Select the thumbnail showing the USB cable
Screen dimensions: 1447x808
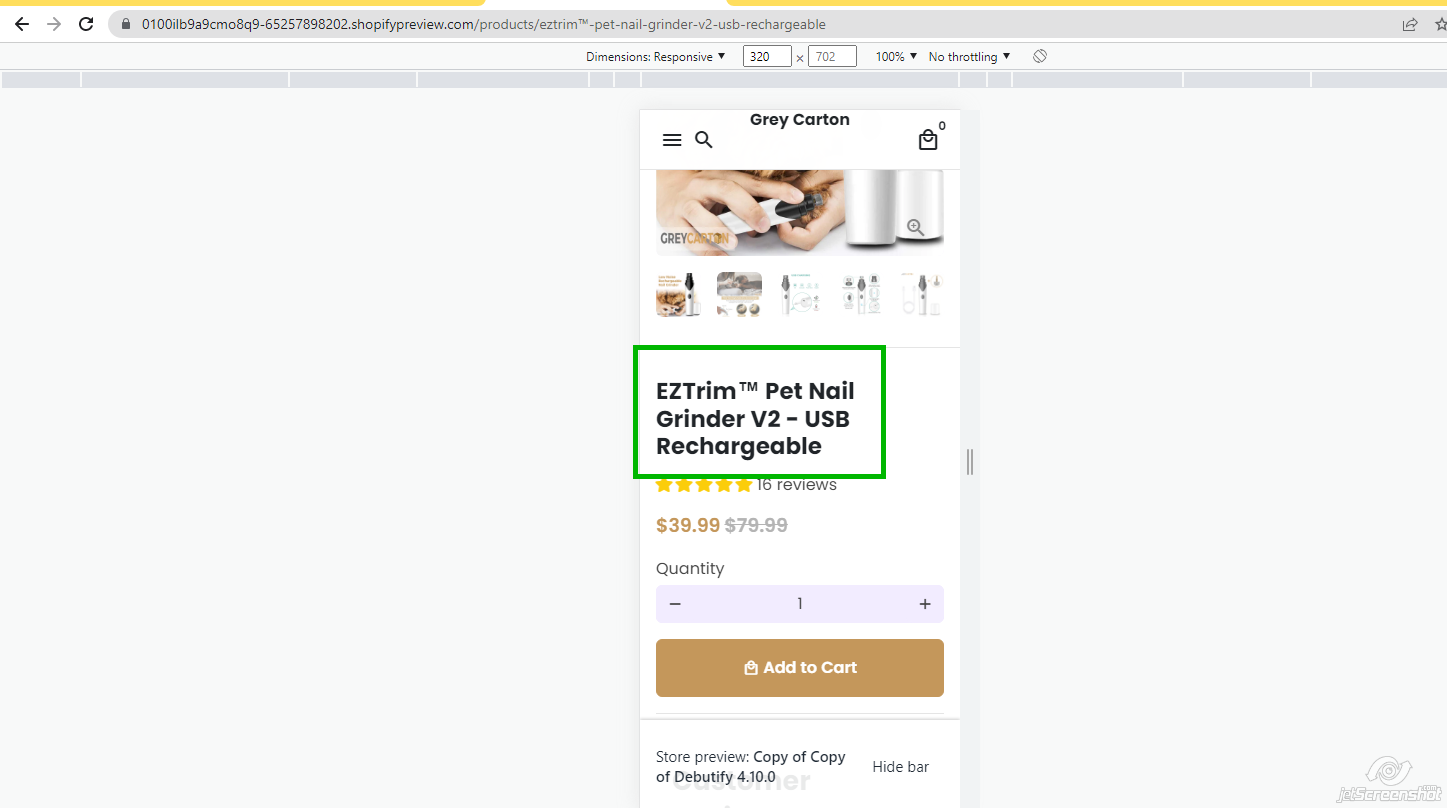[x=921, y=295]
